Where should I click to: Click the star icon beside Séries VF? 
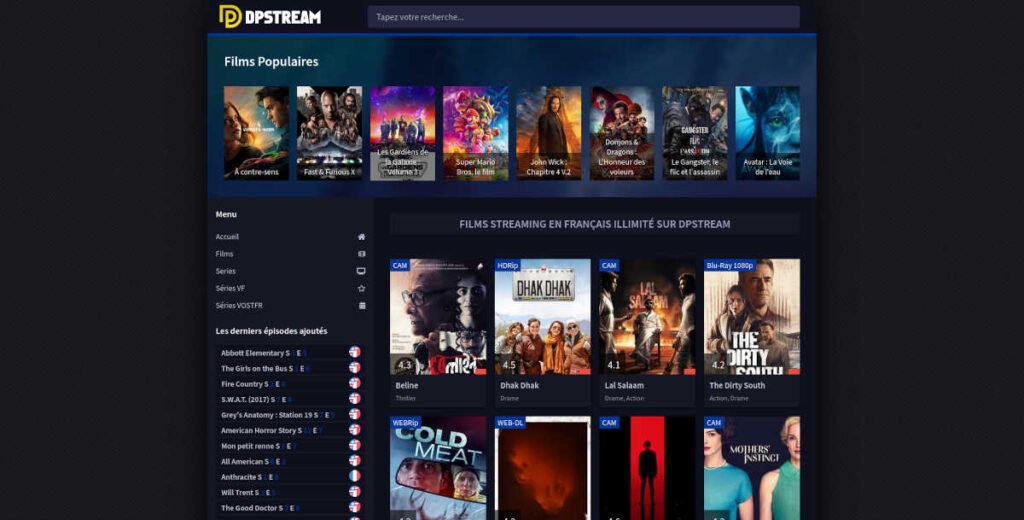coord(361,288)
